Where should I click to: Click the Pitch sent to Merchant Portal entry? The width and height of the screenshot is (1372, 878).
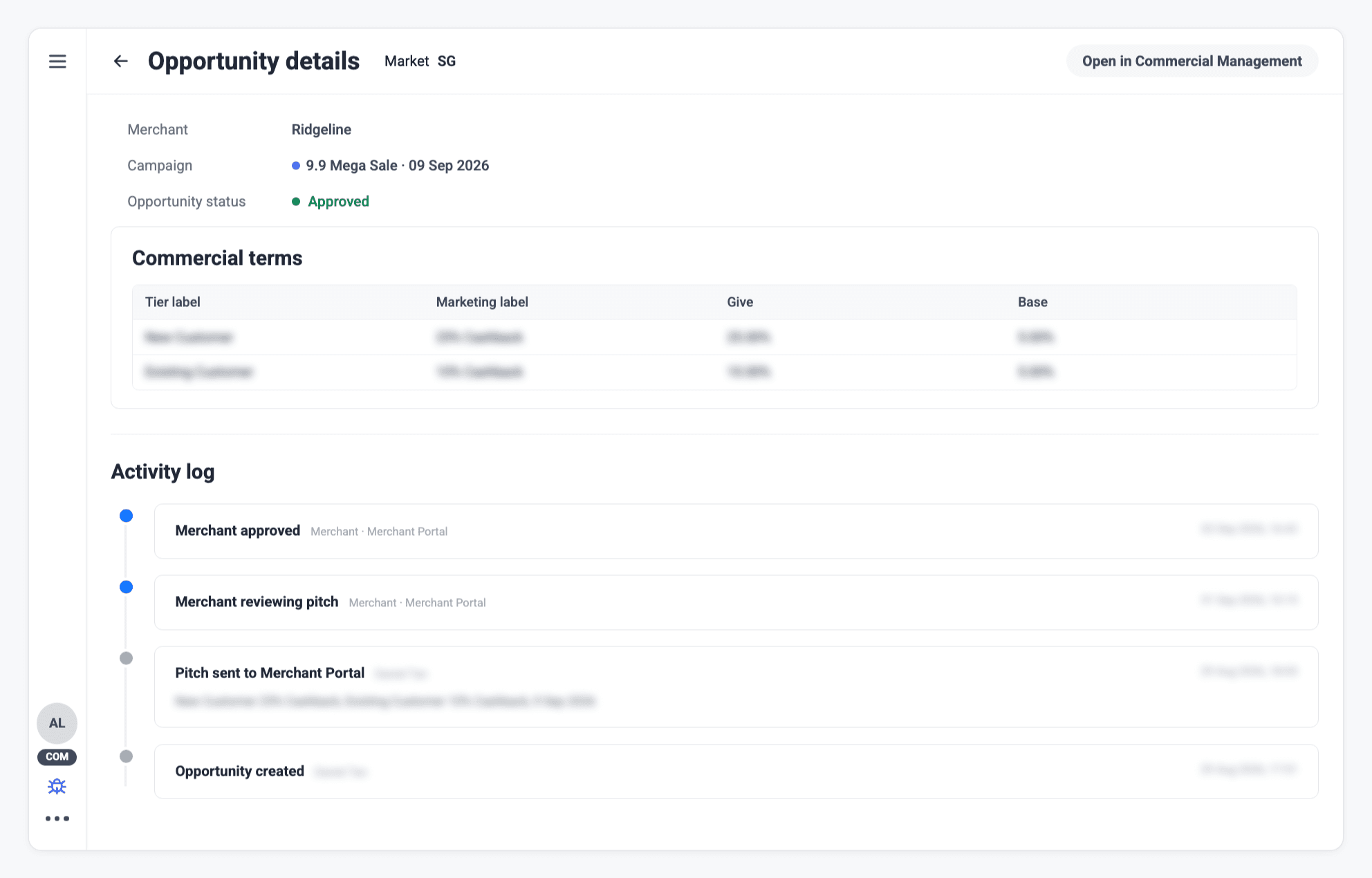point(736,686)
